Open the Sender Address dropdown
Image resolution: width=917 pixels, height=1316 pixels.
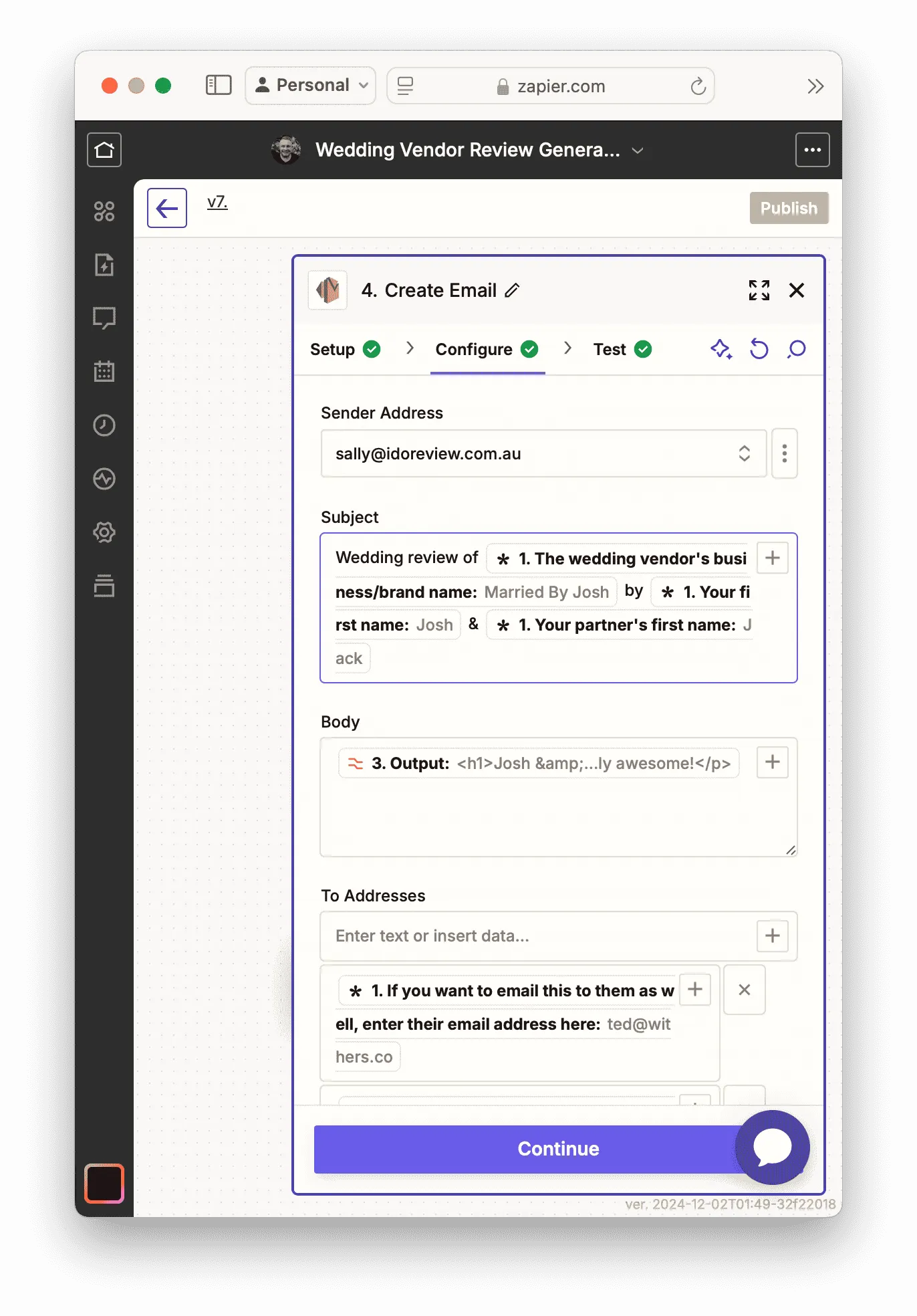tap(543, 453)
